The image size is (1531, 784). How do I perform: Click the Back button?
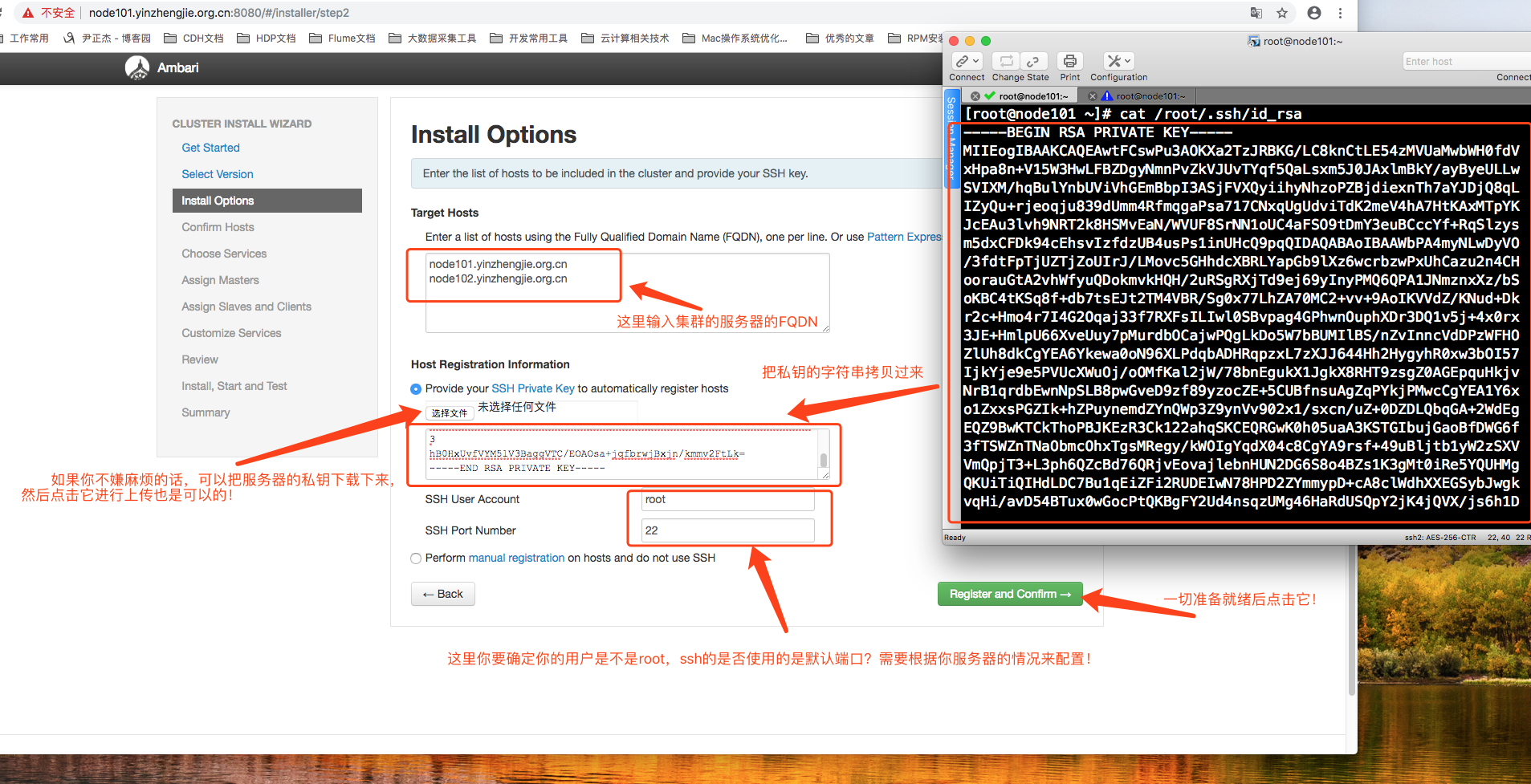[443, 594]
